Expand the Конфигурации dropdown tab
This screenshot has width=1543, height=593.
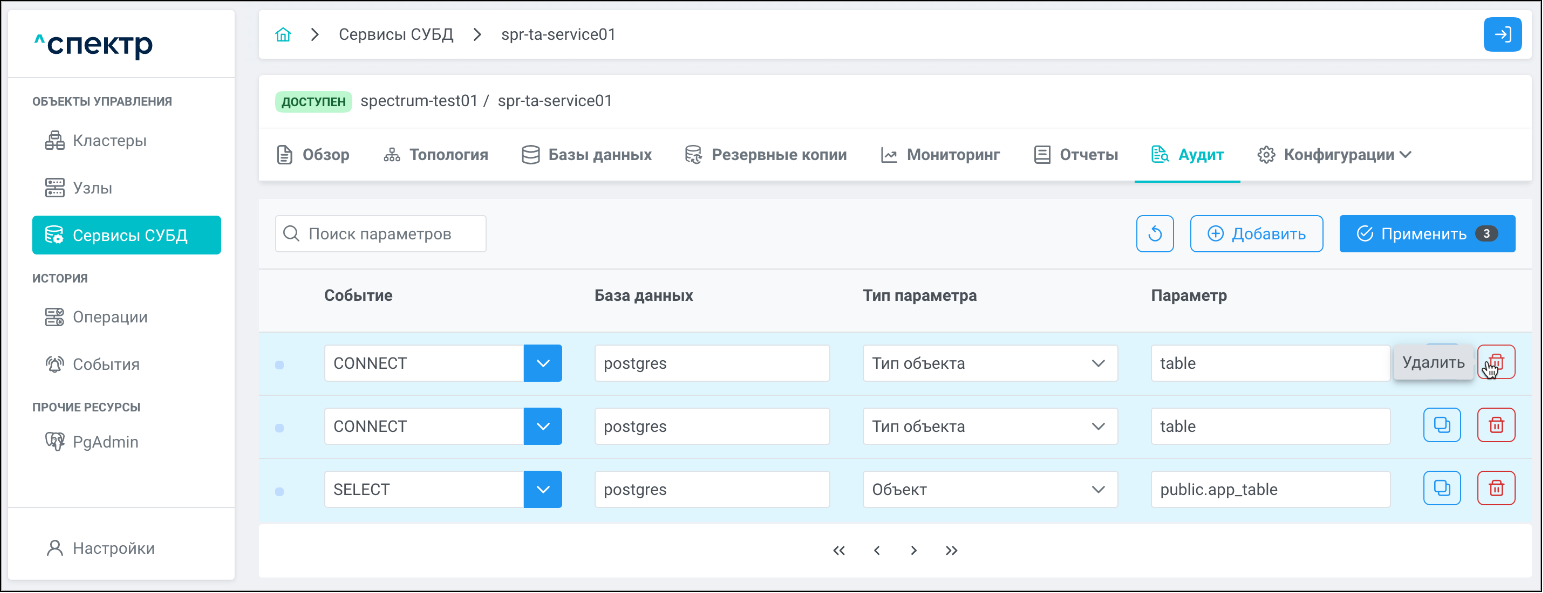[x=1334, y=155]
